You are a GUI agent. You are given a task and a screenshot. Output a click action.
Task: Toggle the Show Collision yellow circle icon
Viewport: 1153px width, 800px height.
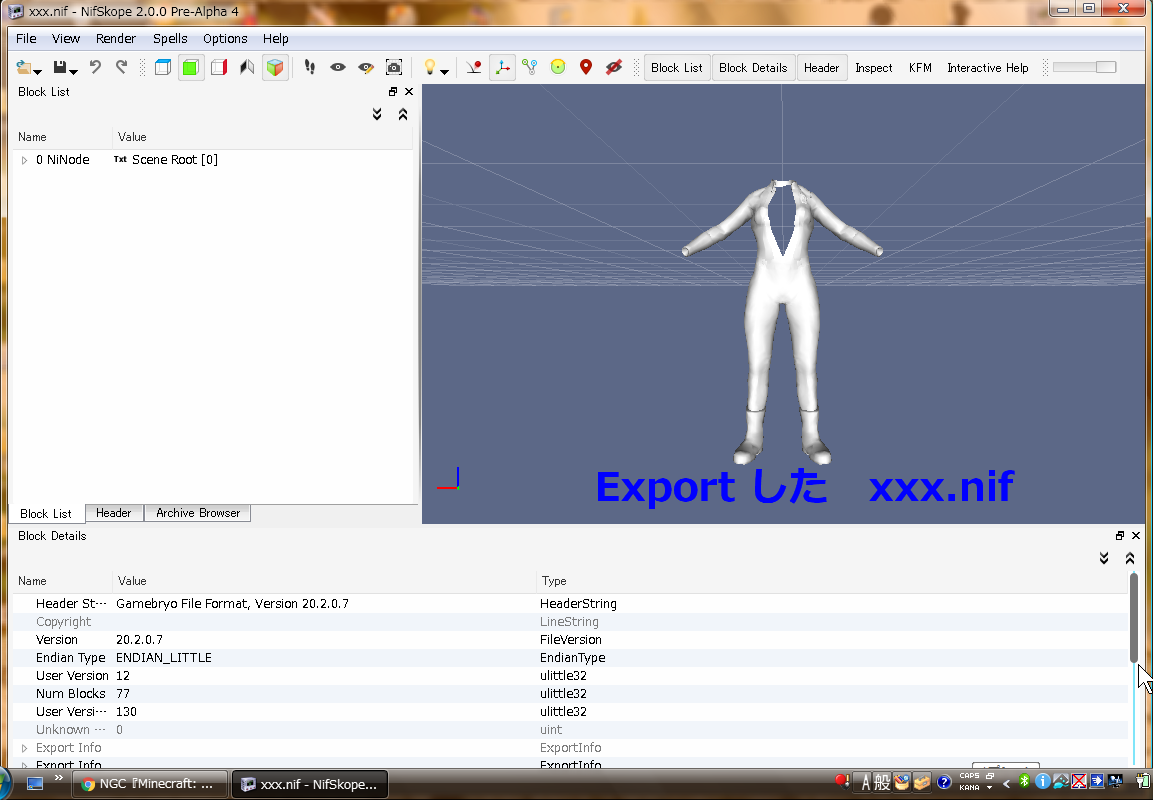(558, 68)
